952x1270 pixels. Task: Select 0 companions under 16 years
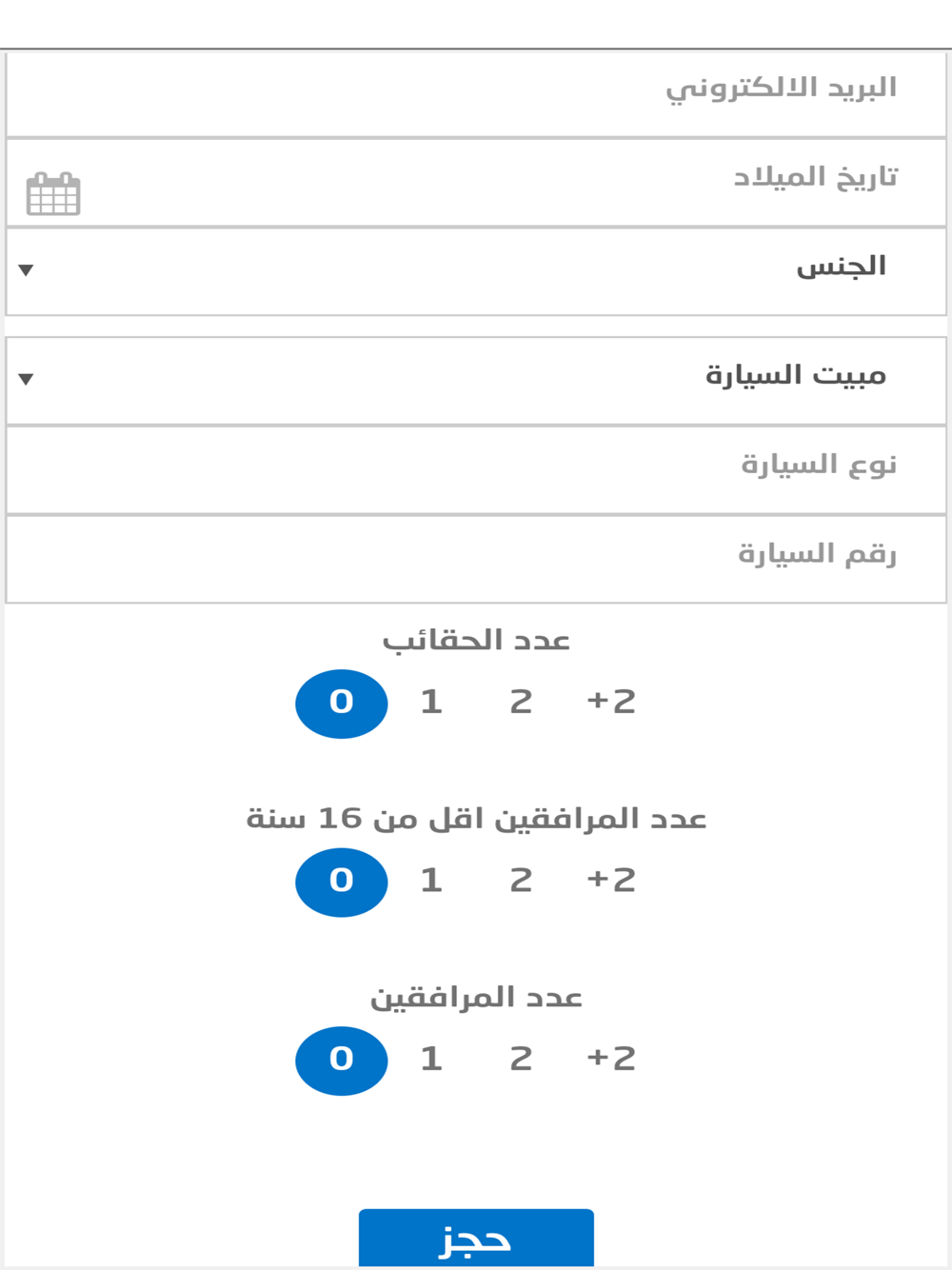342,883
